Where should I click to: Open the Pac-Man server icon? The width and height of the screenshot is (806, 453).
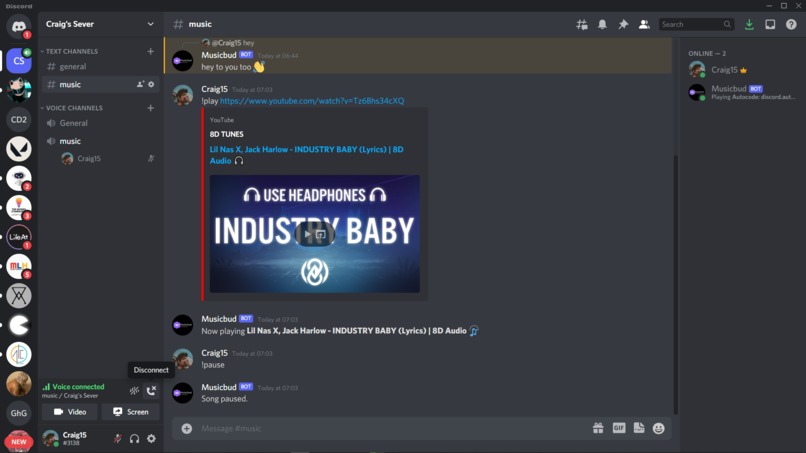[x=19, y=325]
